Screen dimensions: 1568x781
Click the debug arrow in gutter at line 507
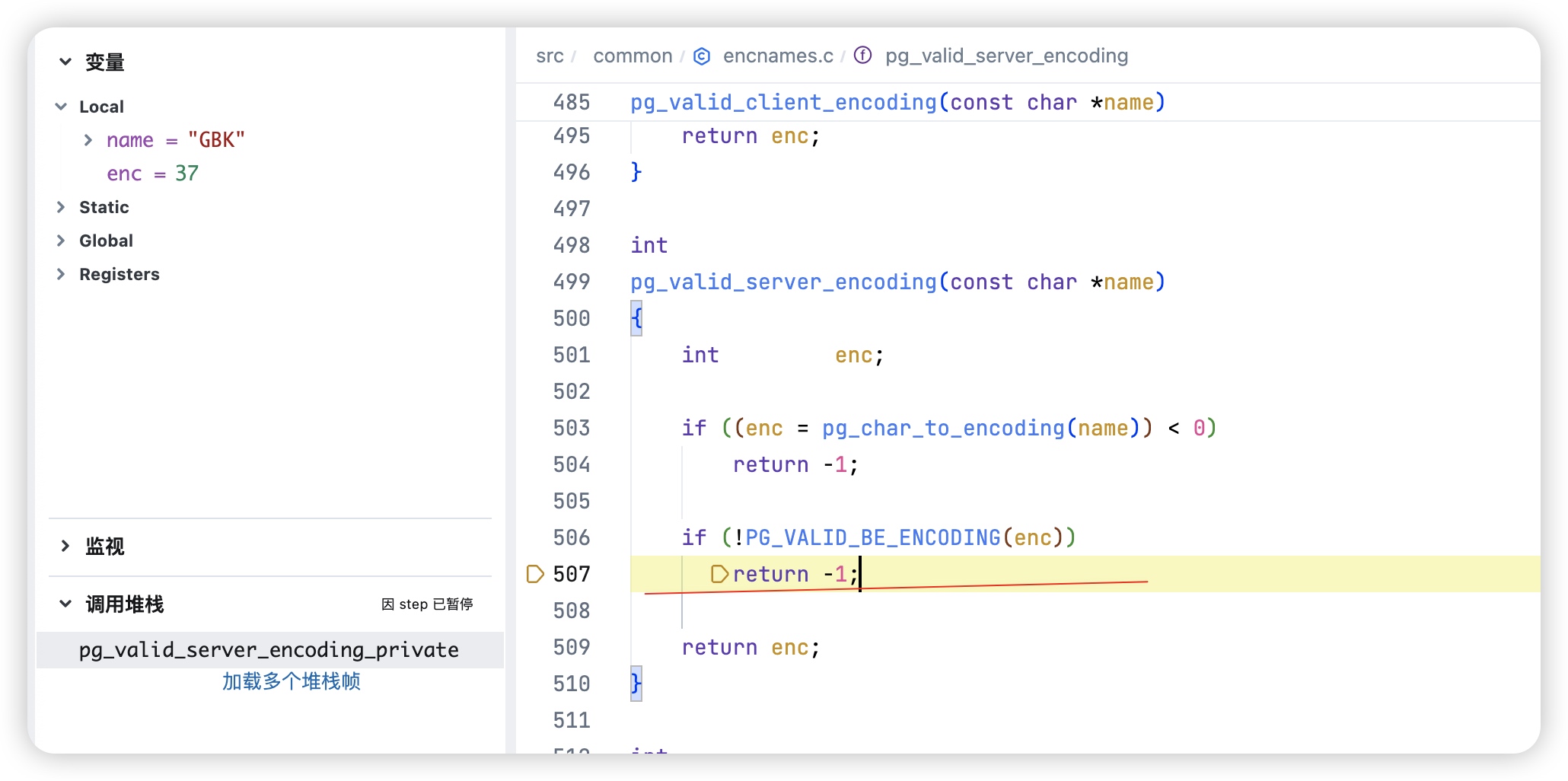(x=535, y=574)
